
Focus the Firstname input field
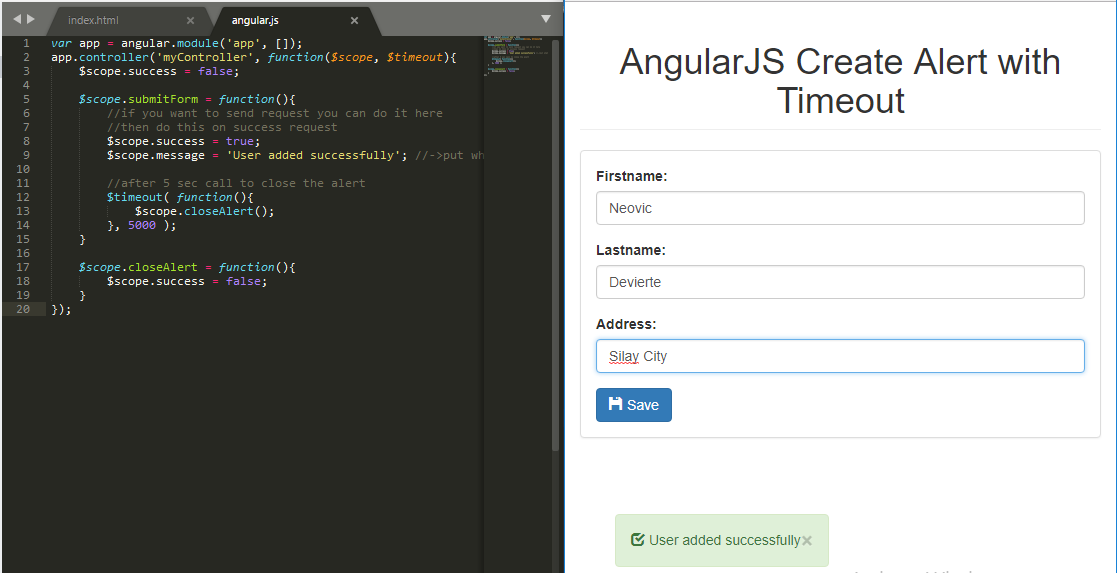[x=840, y=208]
